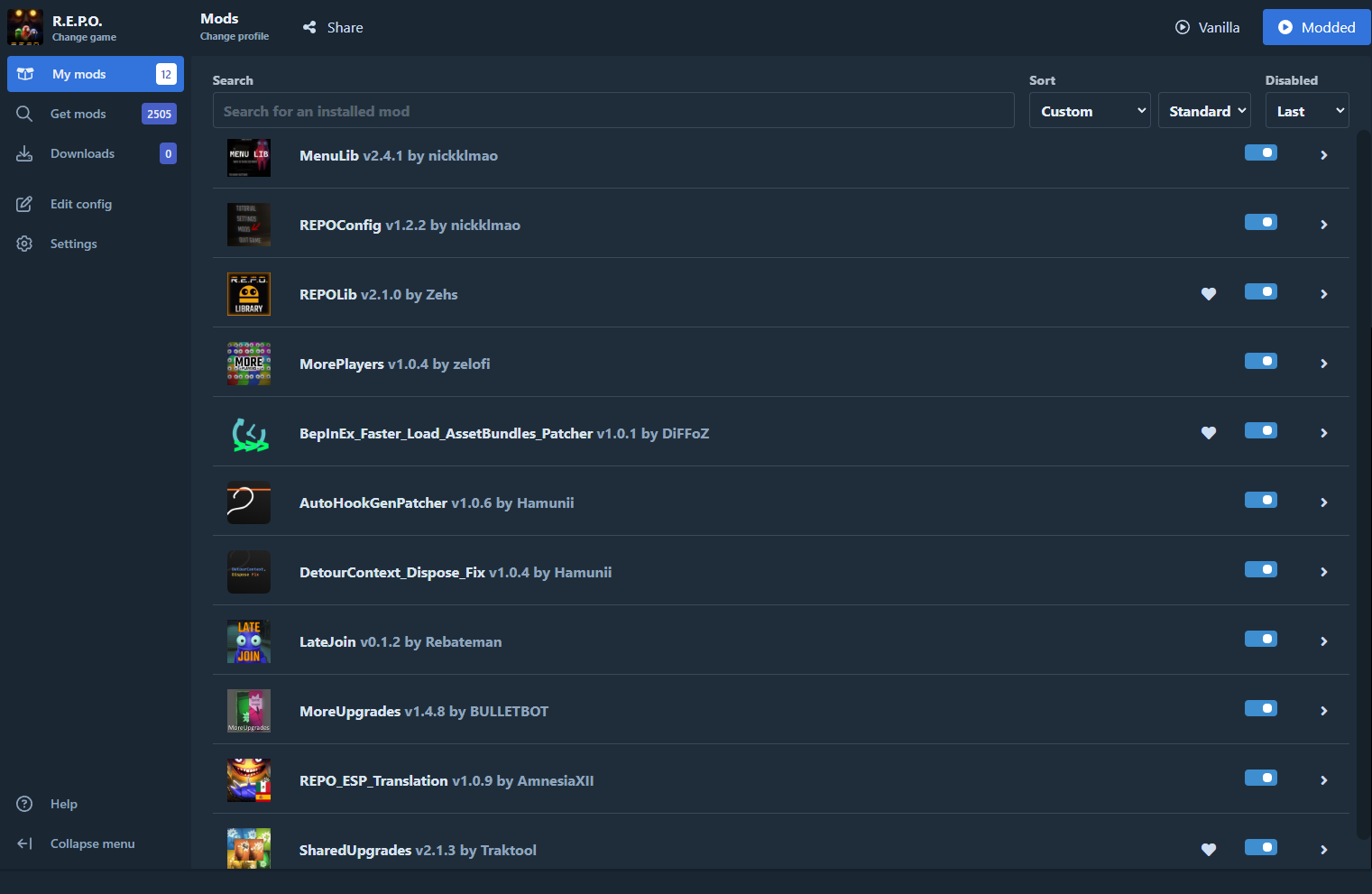Open Settings from the sidebar

pos(96,244)
